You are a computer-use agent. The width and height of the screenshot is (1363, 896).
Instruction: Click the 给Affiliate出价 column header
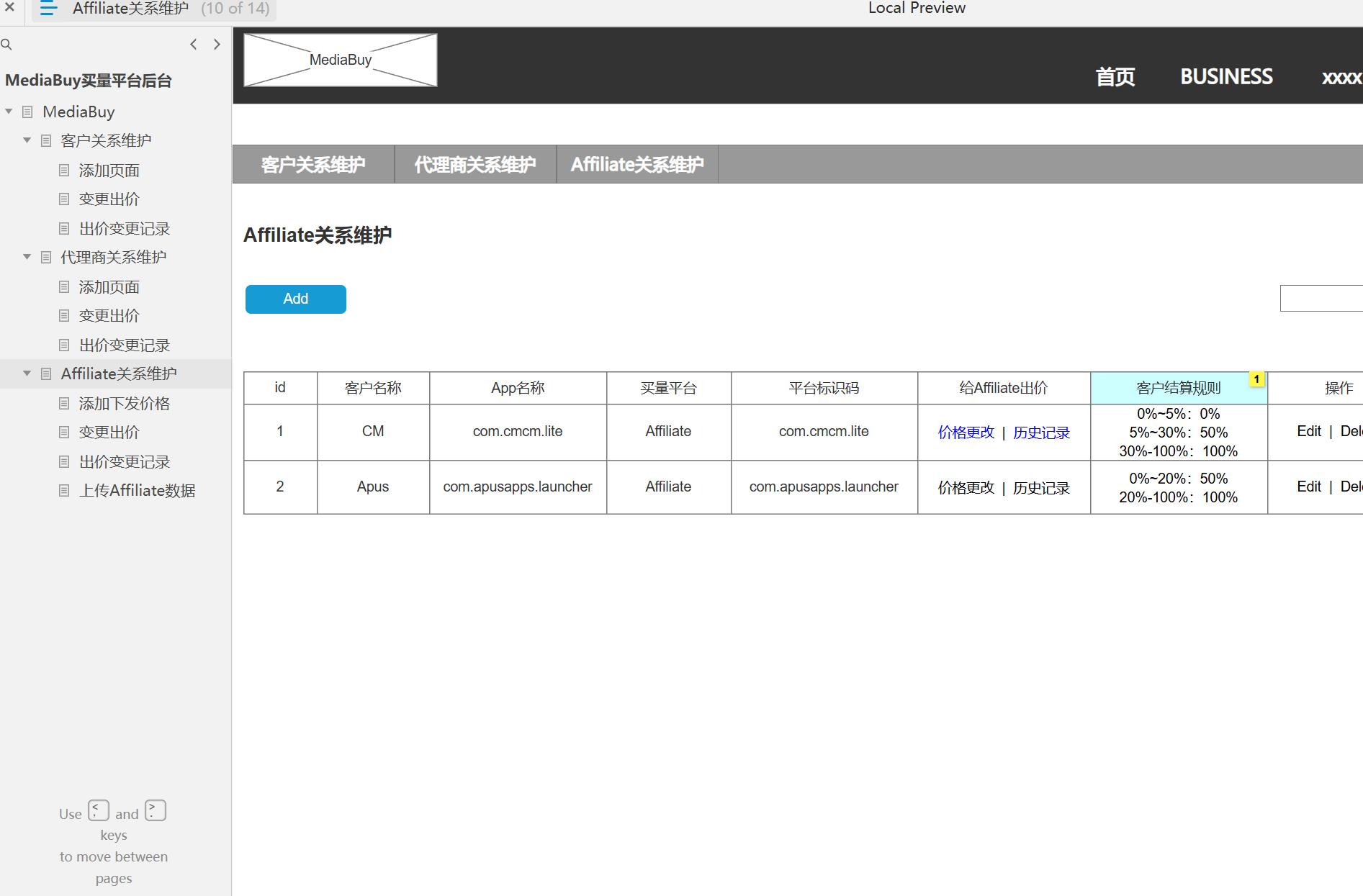[x=1004, y=389]
